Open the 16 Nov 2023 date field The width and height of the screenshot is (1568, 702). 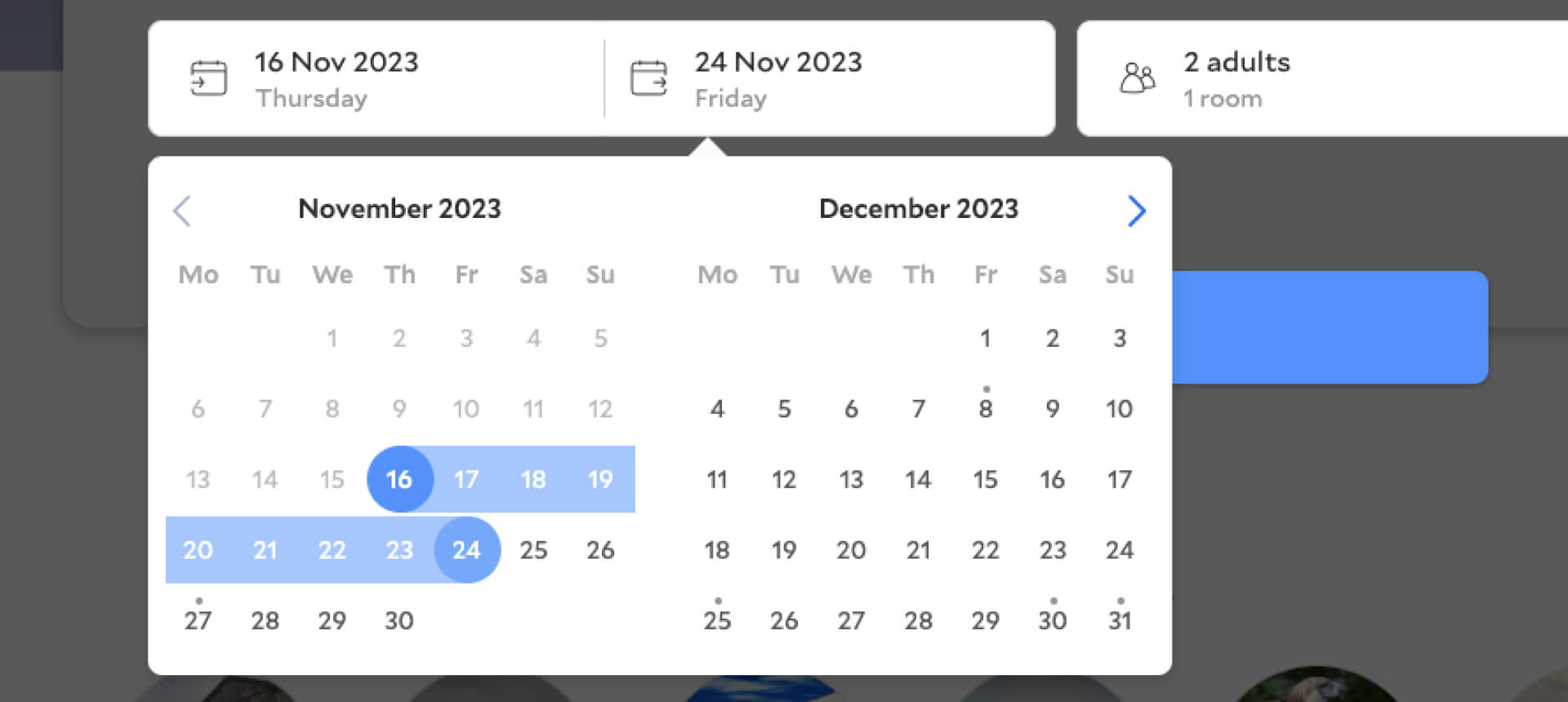[x=336, y=78]
